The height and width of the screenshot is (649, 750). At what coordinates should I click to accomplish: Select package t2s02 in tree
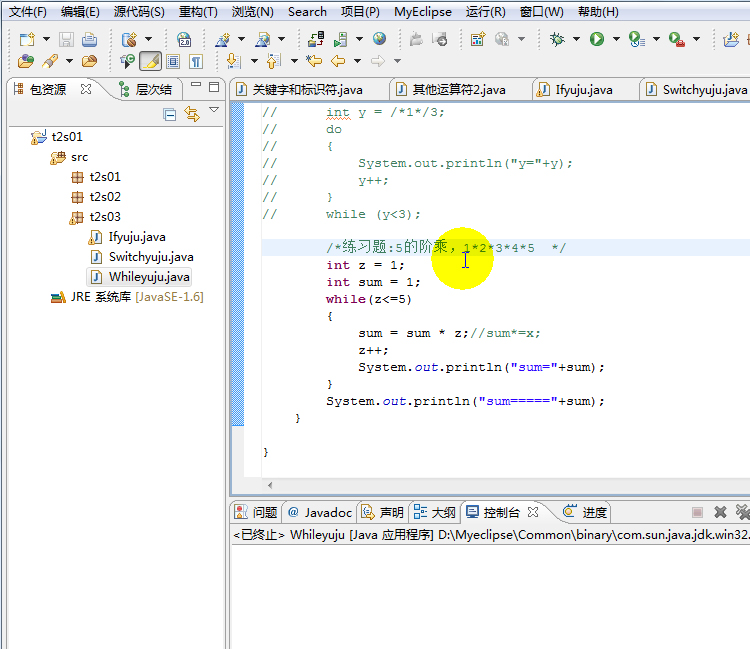[96, 197]
